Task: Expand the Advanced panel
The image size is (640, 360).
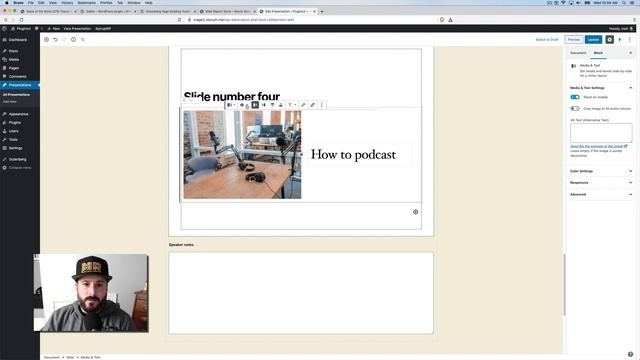Action: (x=601, y=194)
